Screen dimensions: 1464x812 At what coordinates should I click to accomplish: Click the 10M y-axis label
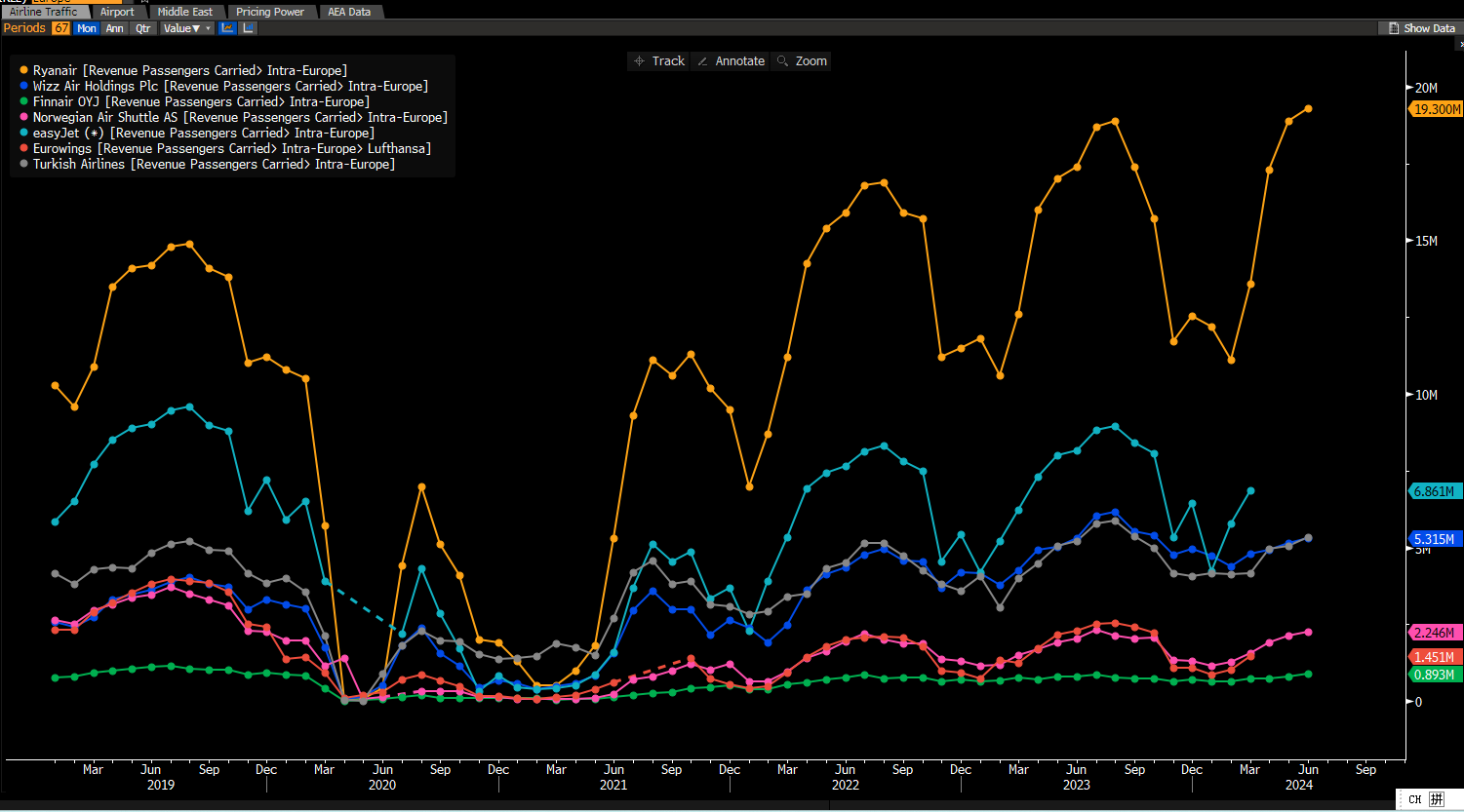click(1427, 395)
